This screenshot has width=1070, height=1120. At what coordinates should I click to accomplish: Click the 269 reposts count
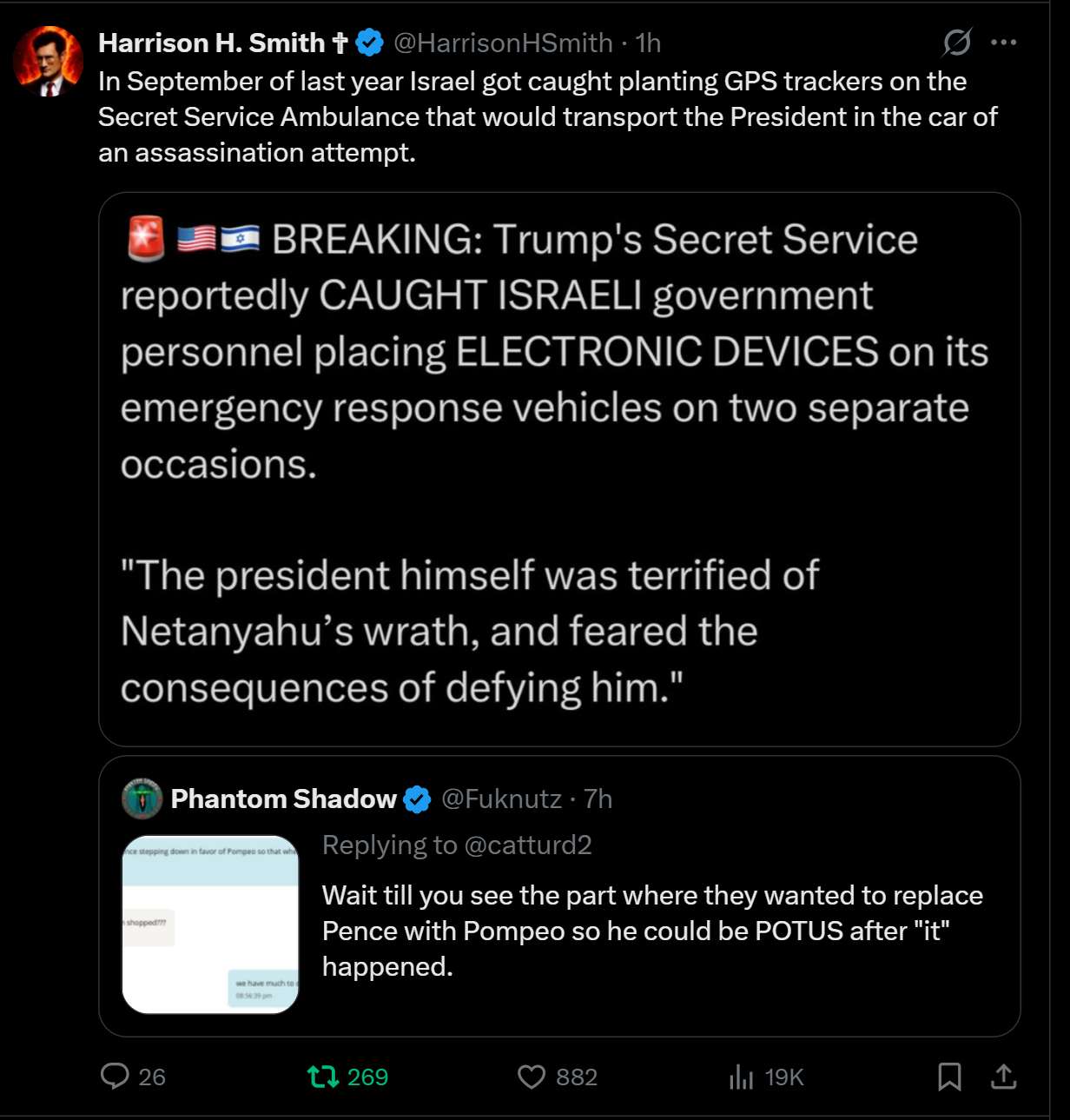tap(367, 1077)
